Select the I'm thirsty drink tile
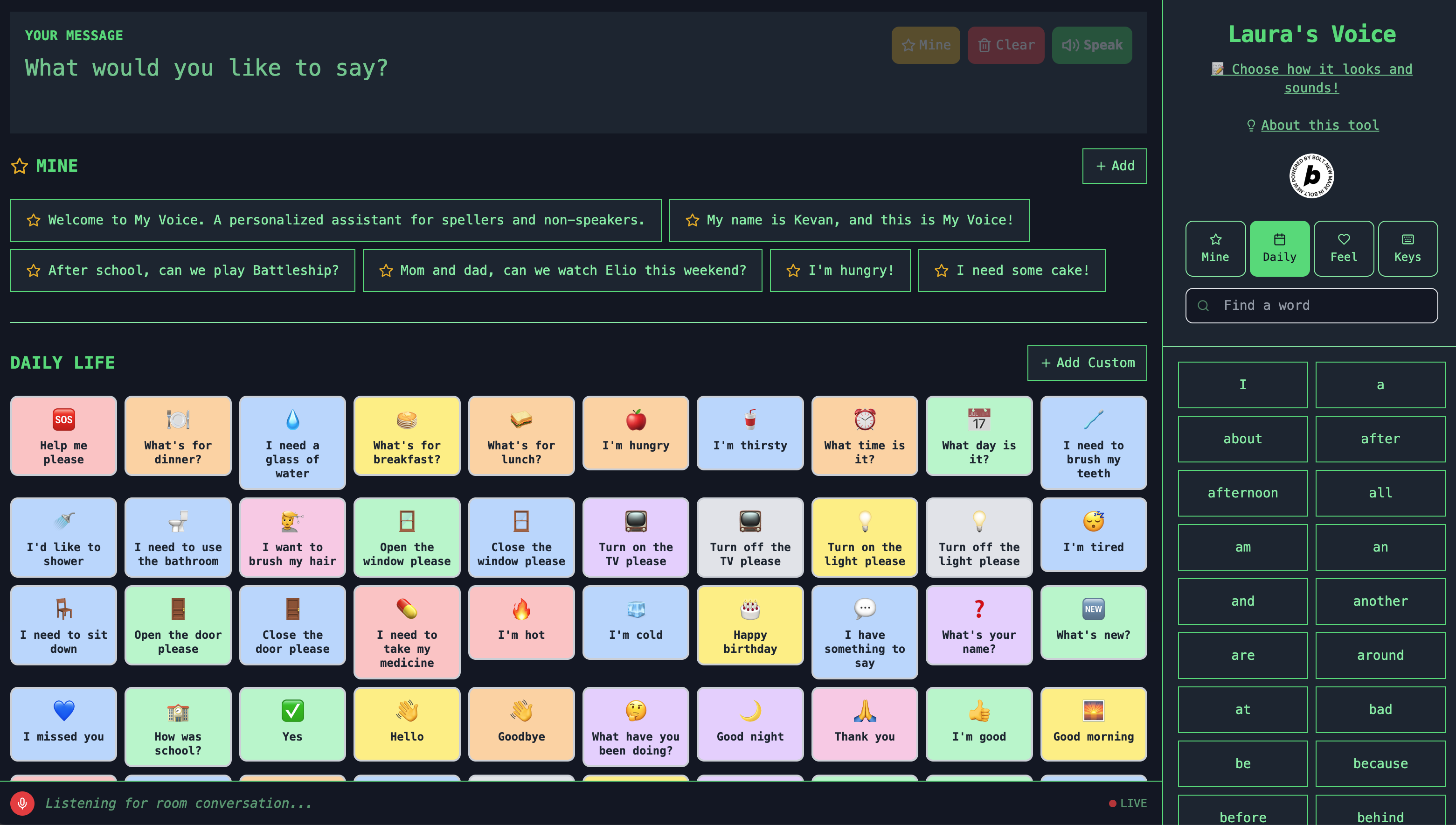 (x=749, y=432)
